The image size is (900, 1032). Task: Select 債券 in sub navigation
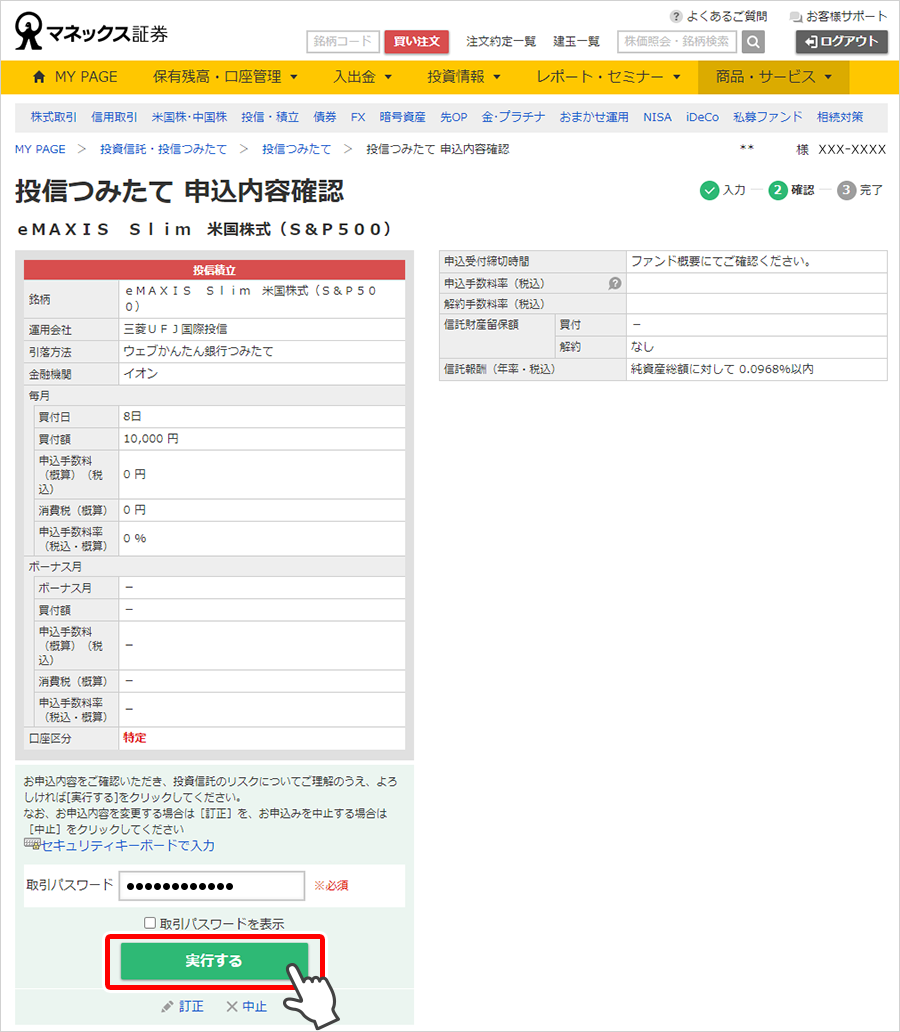pos(325,117)
